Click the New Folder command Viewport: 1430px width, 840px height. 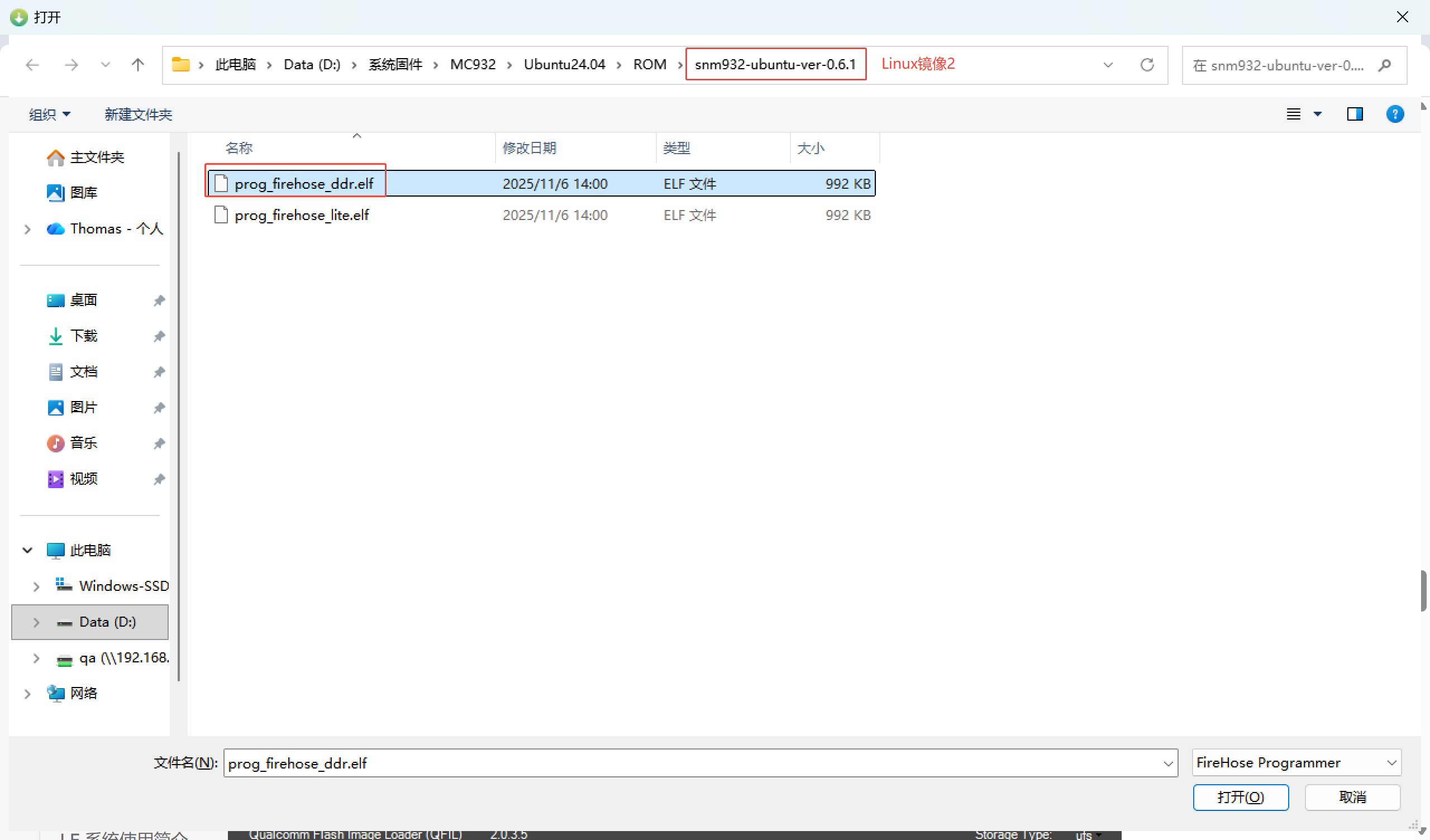pyautogui.click(x=138, y=114)
